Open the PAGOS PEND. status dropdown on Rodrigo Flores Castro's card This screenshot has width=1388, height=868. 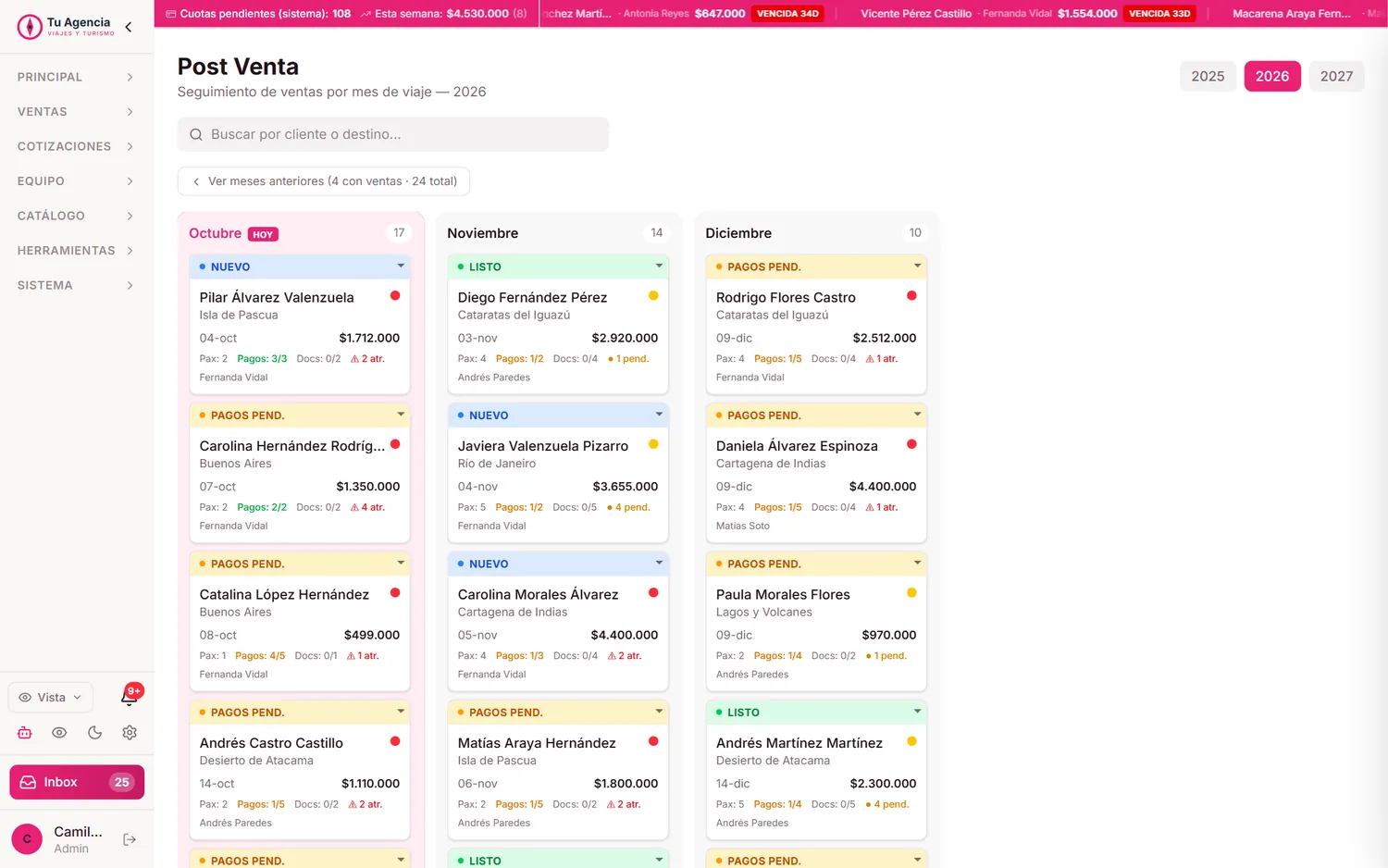point(816,267)
